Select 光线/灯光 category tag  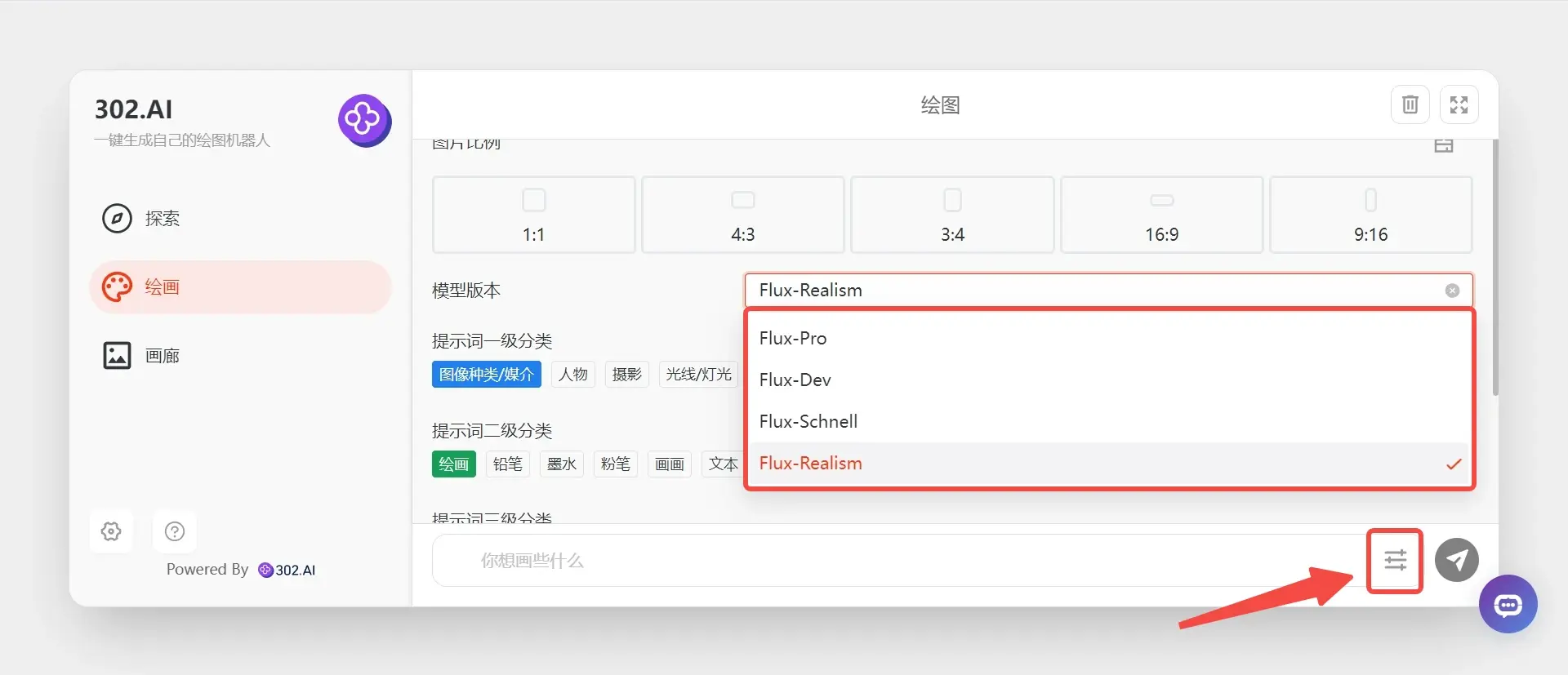click(x=698, y=375)
